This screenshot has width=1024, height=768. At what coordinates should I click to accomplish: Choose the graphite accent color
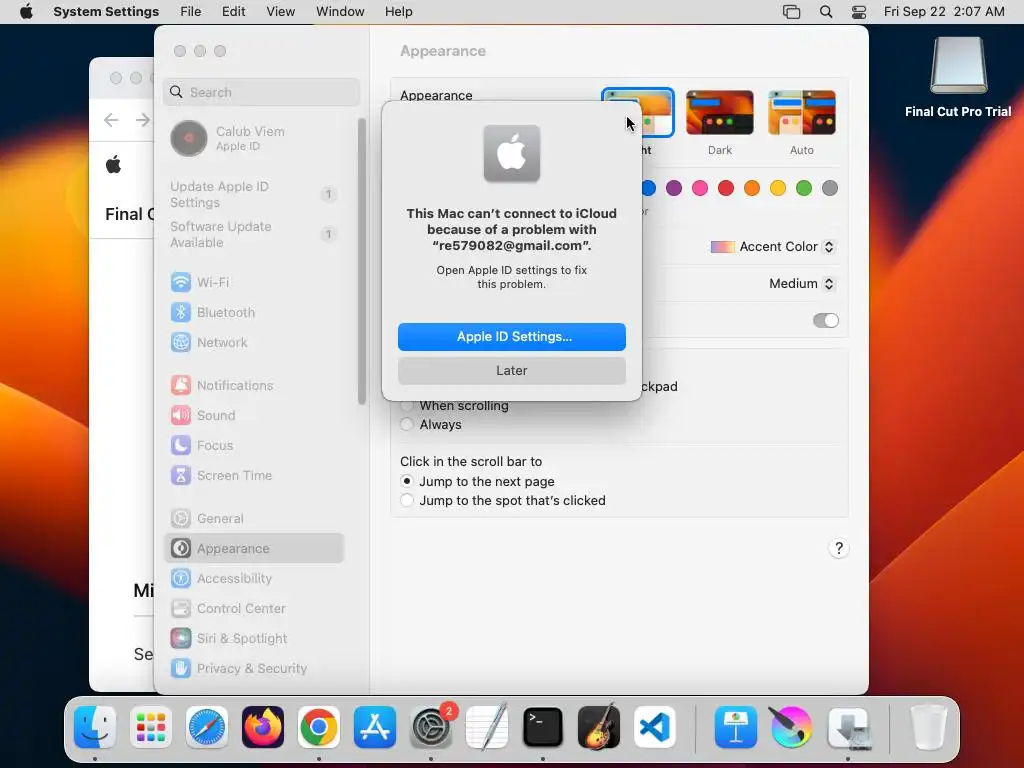tap(829, 188)
